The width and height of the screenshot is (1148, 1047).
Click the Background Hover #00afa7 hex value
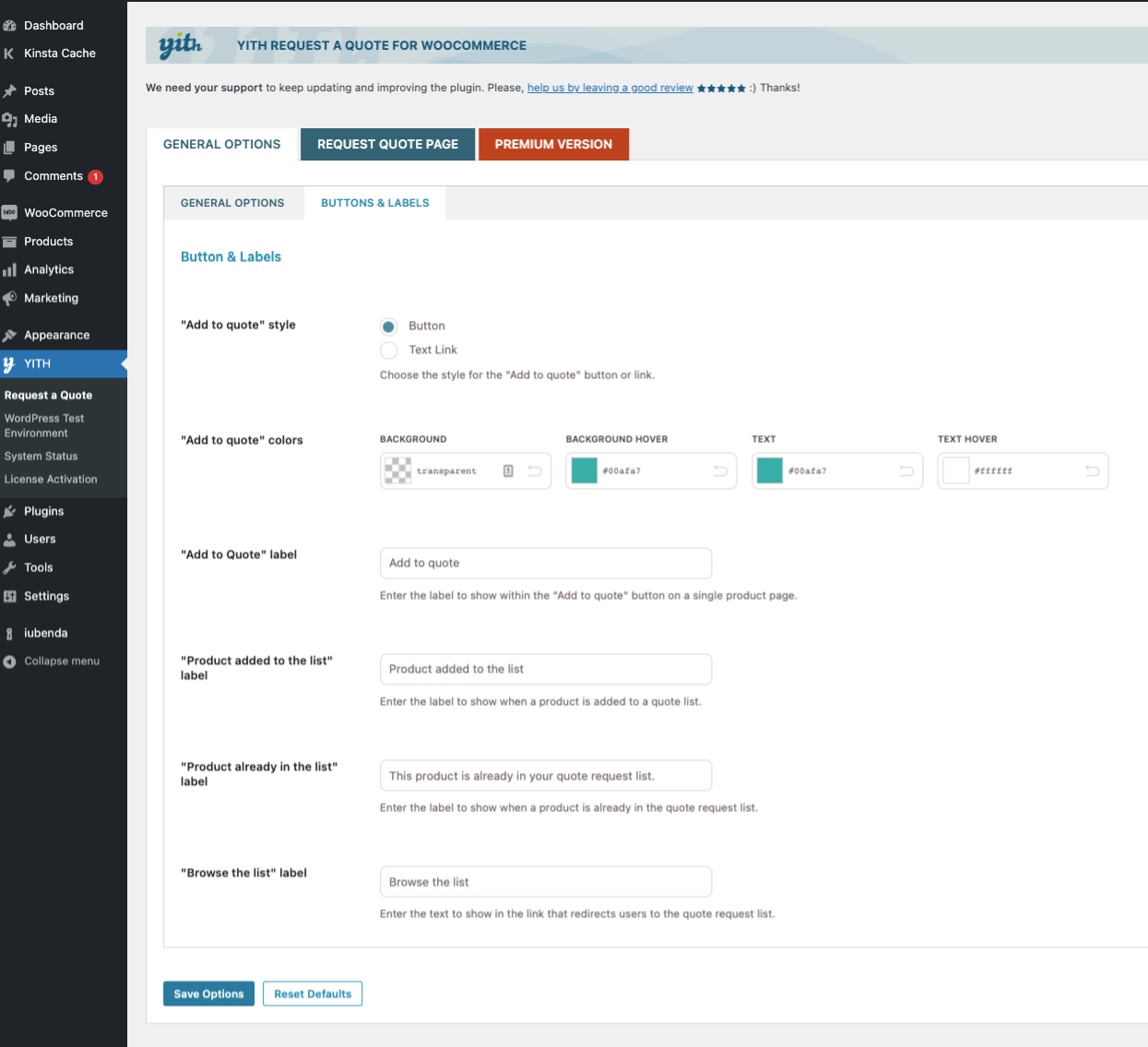point(621,471)
